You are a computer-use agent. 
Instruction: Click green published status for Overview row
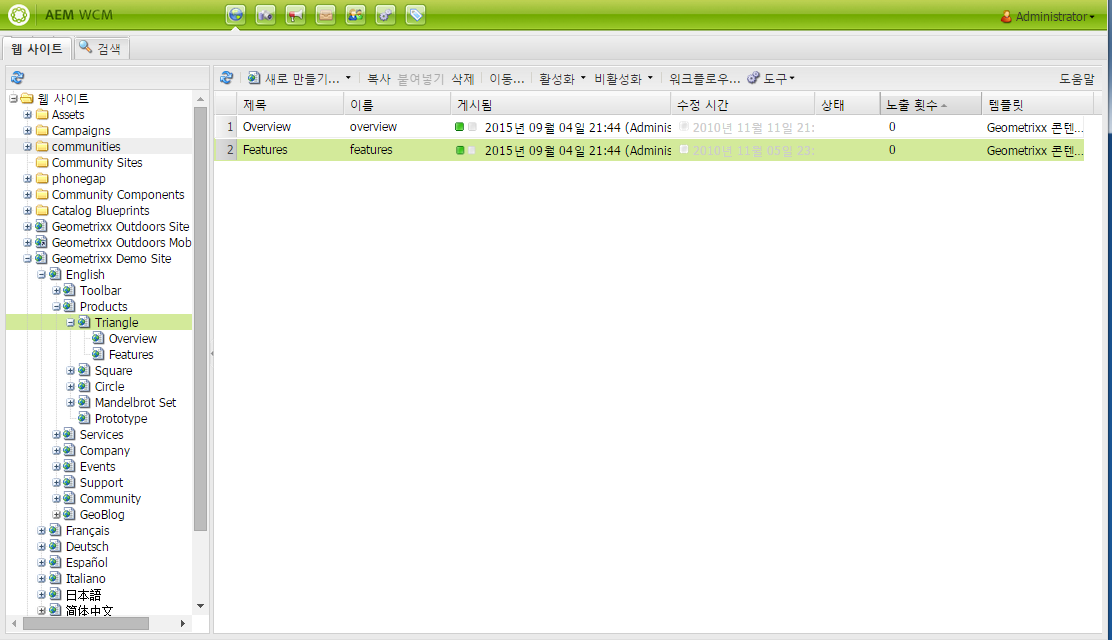(460, 127)
